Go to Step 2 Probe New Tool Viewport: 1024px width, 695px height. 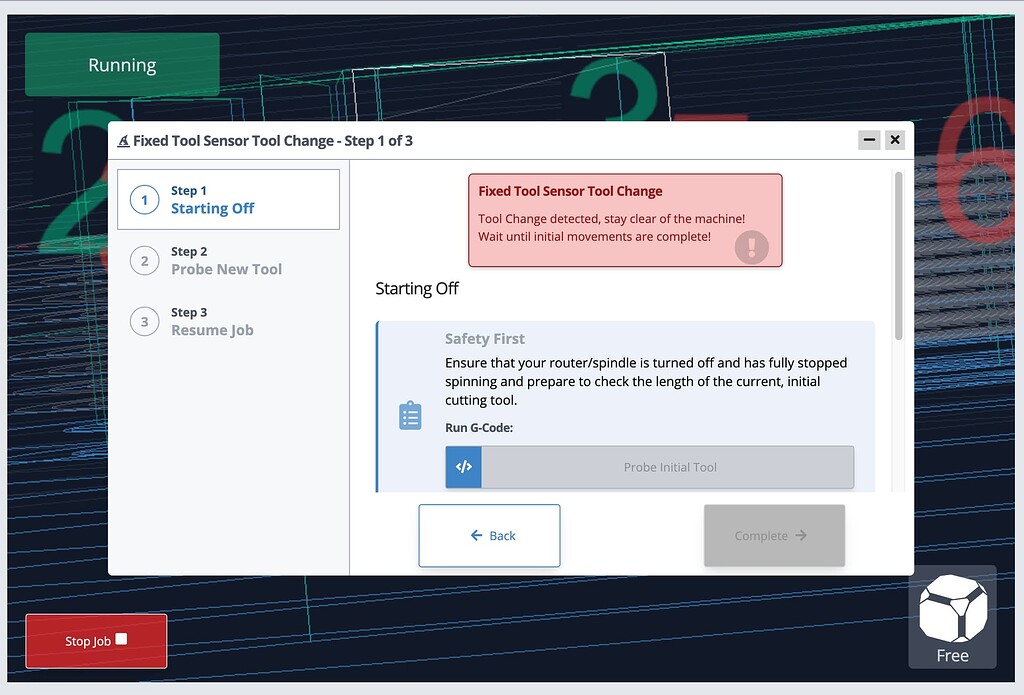pyautogui.click(x=226, y=261)
